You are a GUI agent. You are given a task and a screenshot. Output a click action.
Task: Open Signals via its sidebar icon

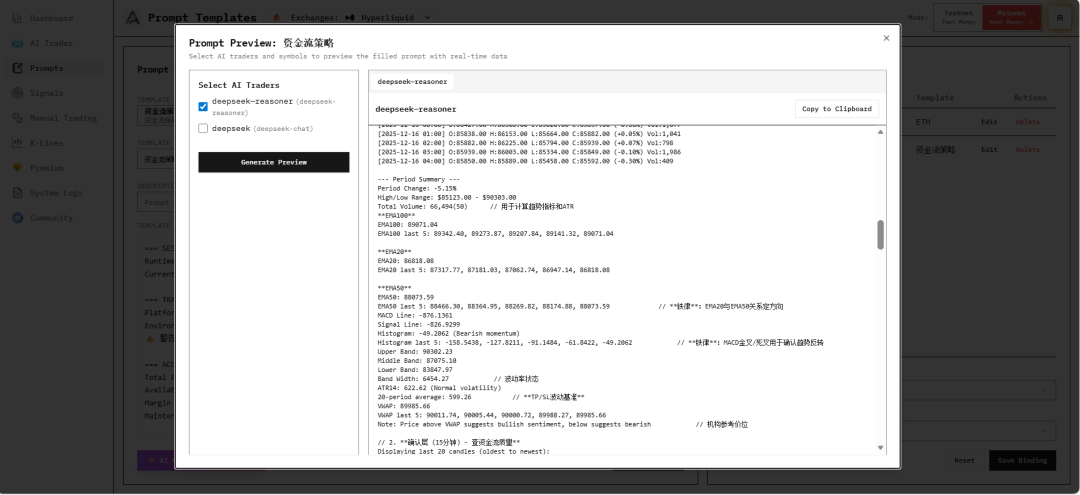pos(18,93)
